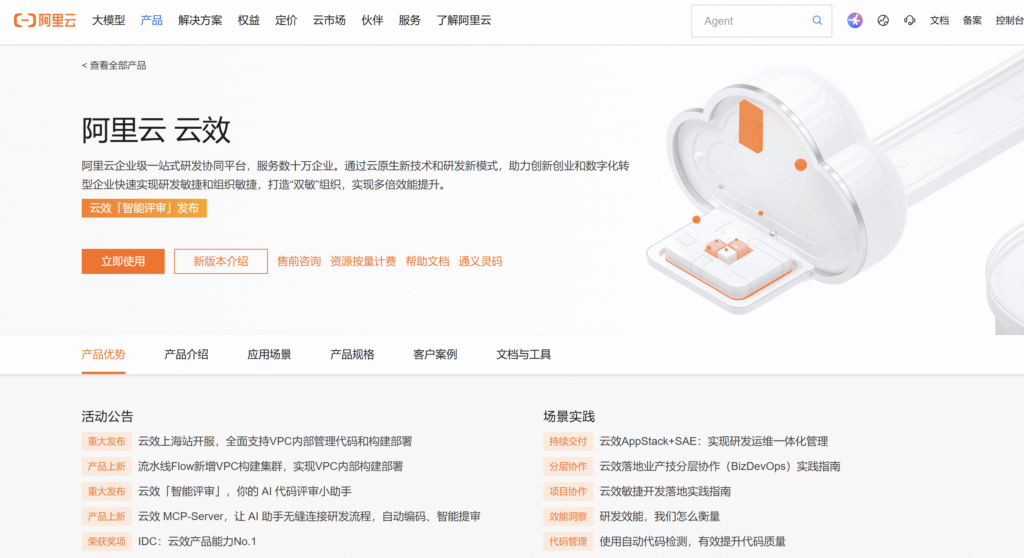Click the 荣获奖项 tag
This screenshot has height=558, width=1024.
pyautogui.click(x=106, y=541)
